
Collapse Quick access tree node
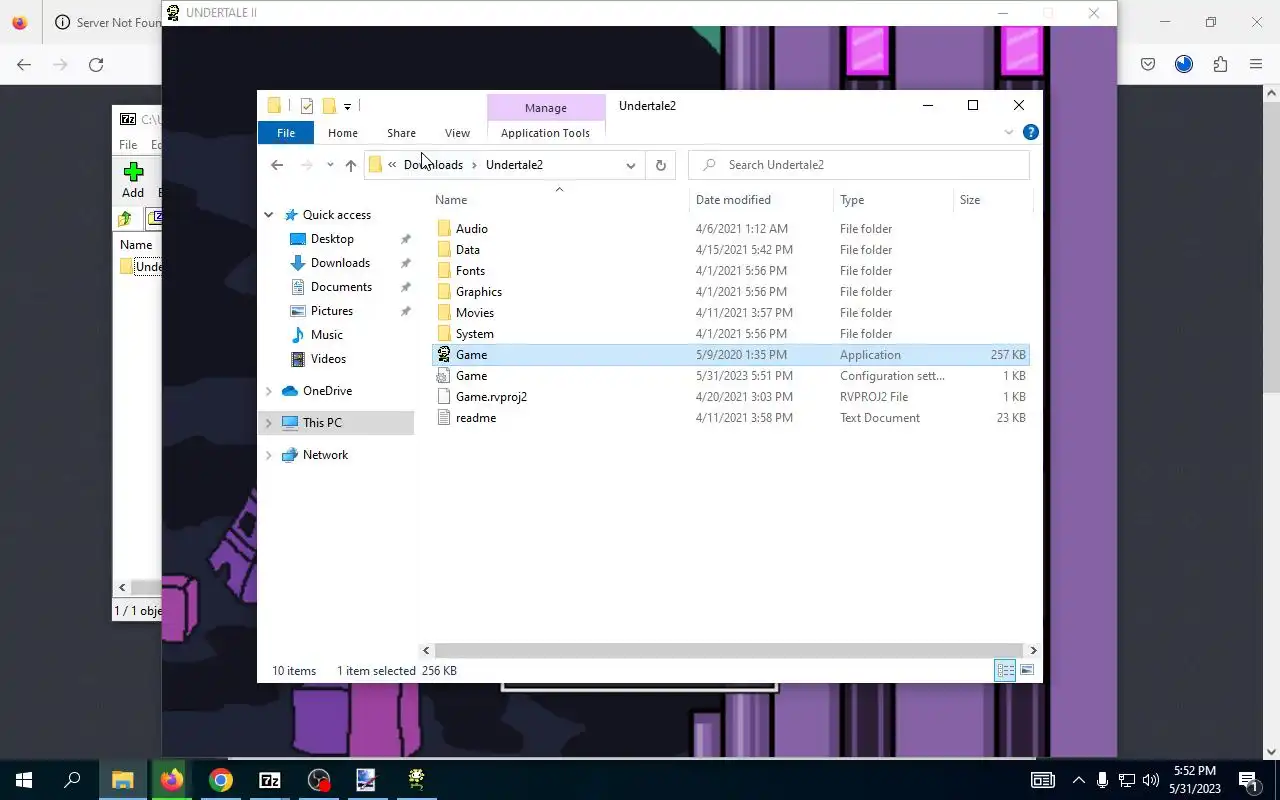coord(268,215)
